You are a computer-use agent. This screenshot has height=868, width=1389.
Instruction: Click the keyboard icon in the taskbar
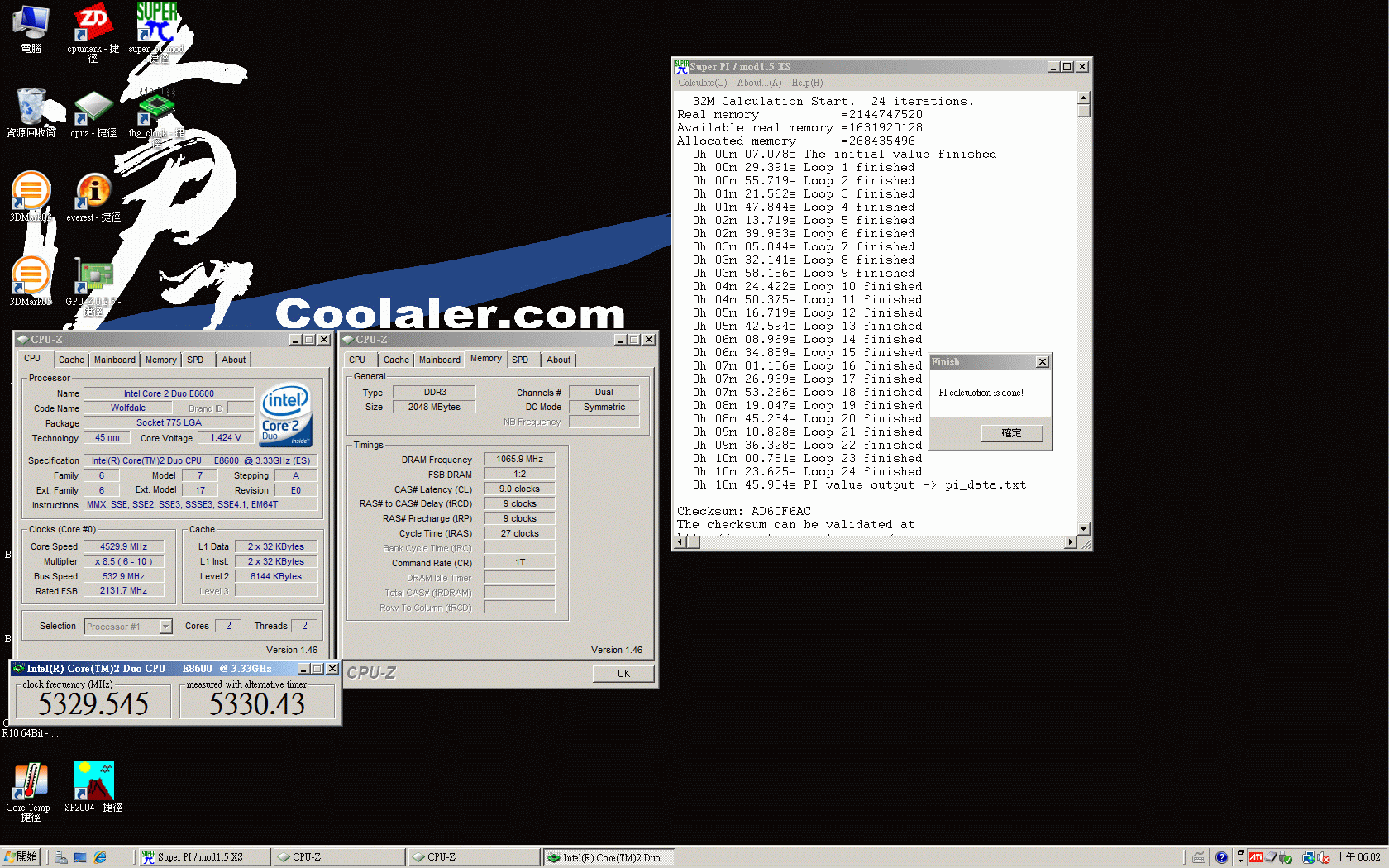tap(1199, 857)
